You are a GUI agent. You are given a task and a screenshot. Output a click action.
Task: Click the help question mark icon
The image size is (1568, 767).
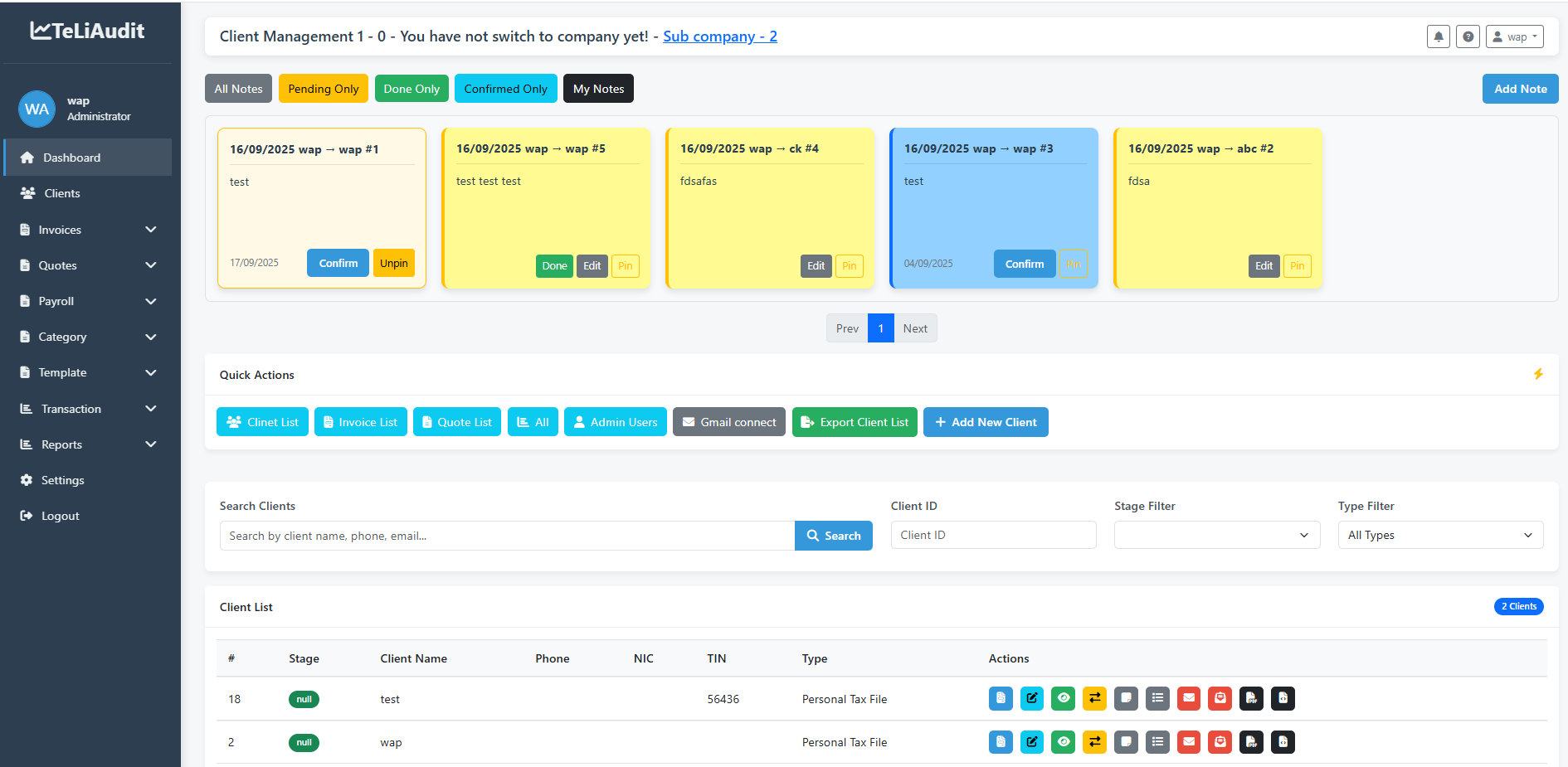pos(1468,36)
